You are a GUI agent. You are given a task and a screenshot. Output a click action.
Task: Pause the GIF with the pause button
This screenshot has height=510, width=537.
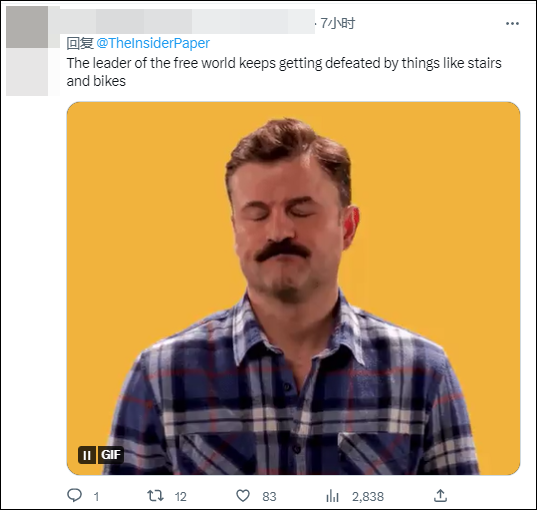[x=87, y=455]
